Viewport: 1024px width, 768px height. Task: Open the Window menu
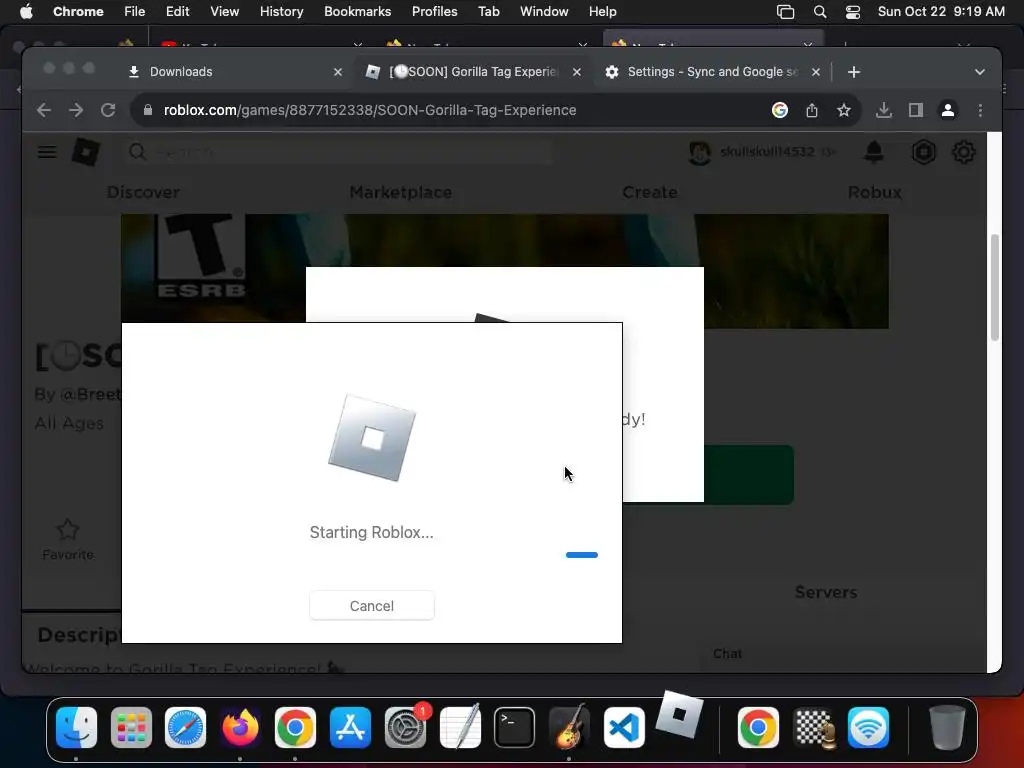coord(544,12)
